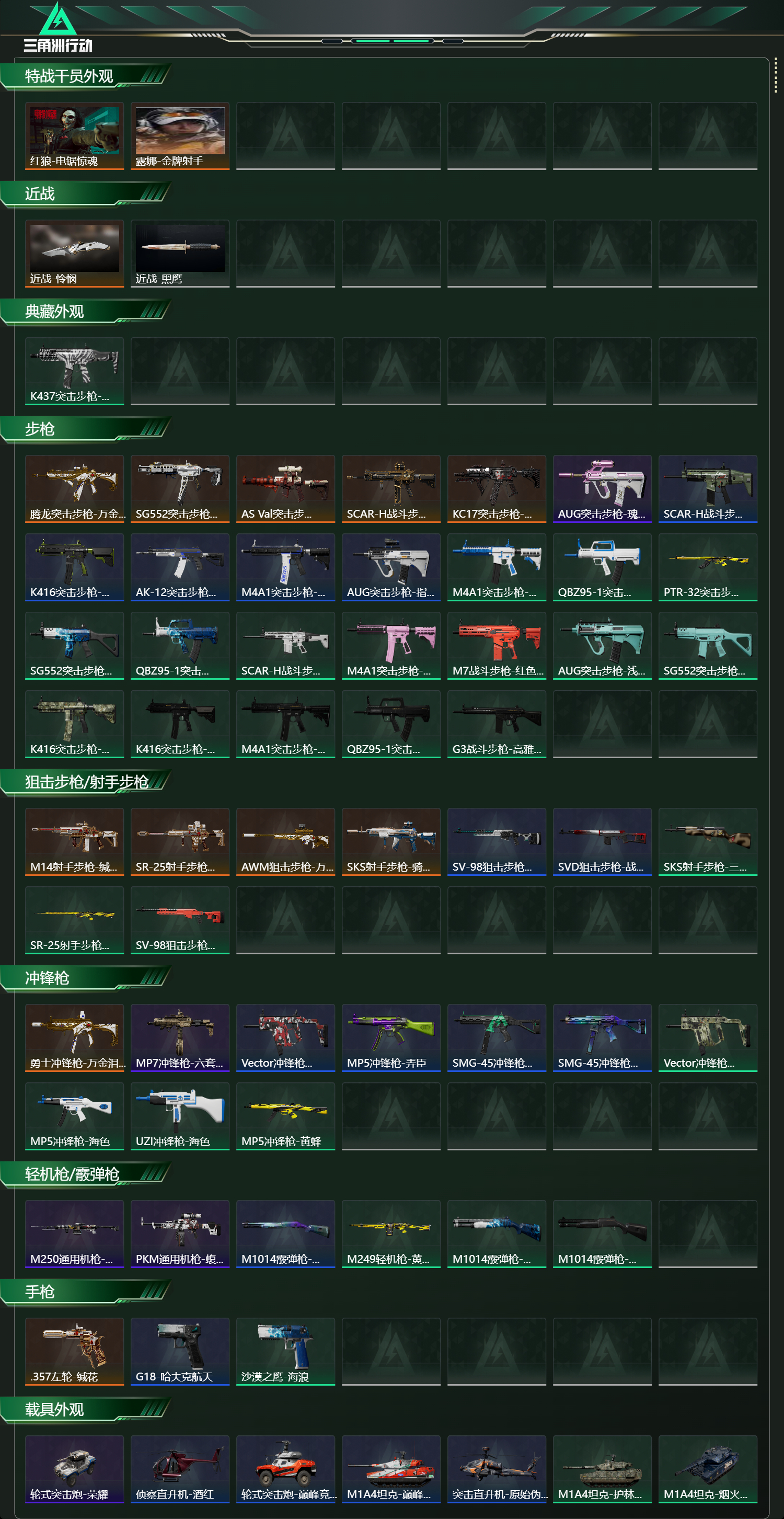Select the .357左轮-缄花 pistol skin
This screenshot has height=1519, width=784.
coord(74,1351)
